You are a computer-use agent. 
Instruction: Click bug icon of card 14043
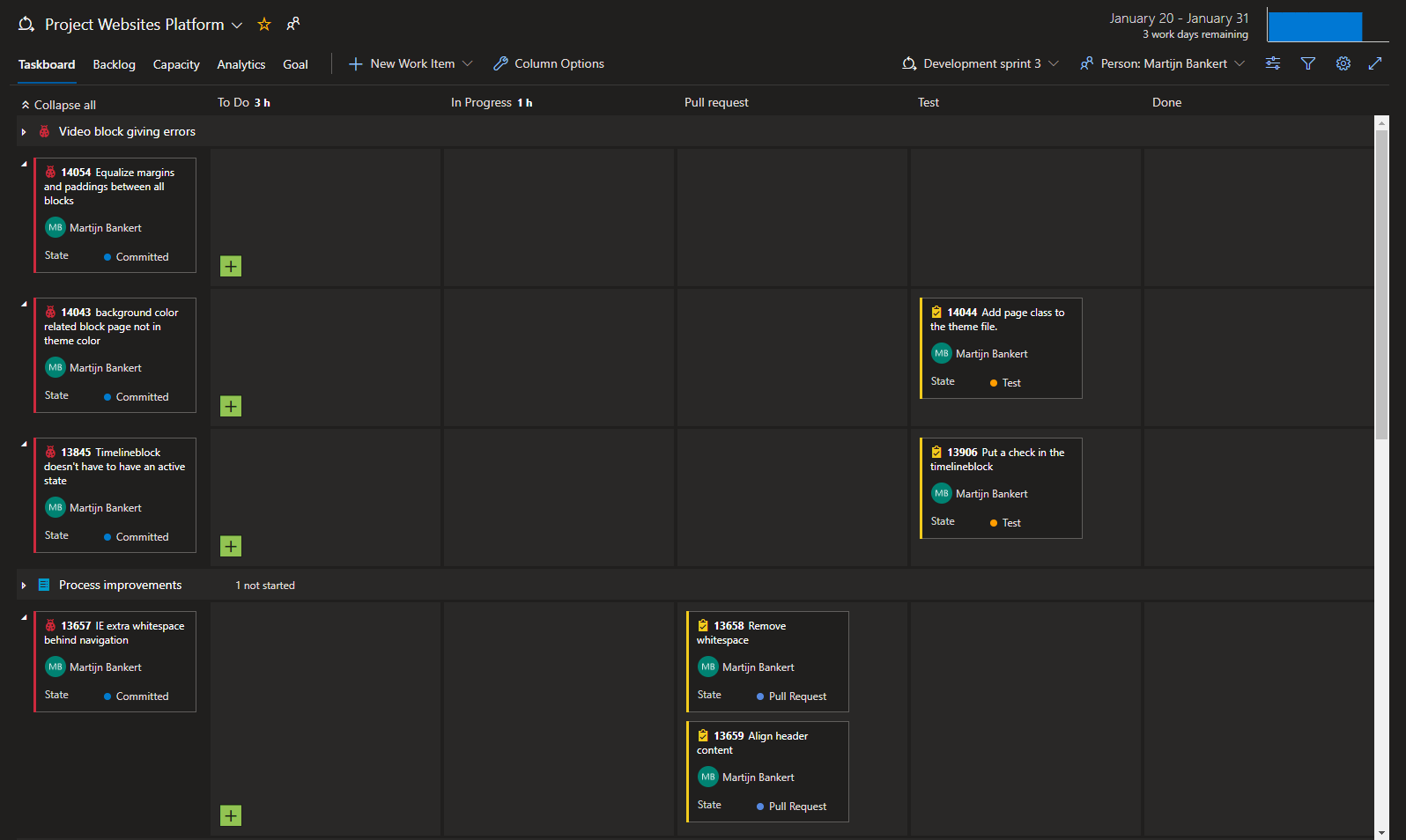[x=50, y=312]
